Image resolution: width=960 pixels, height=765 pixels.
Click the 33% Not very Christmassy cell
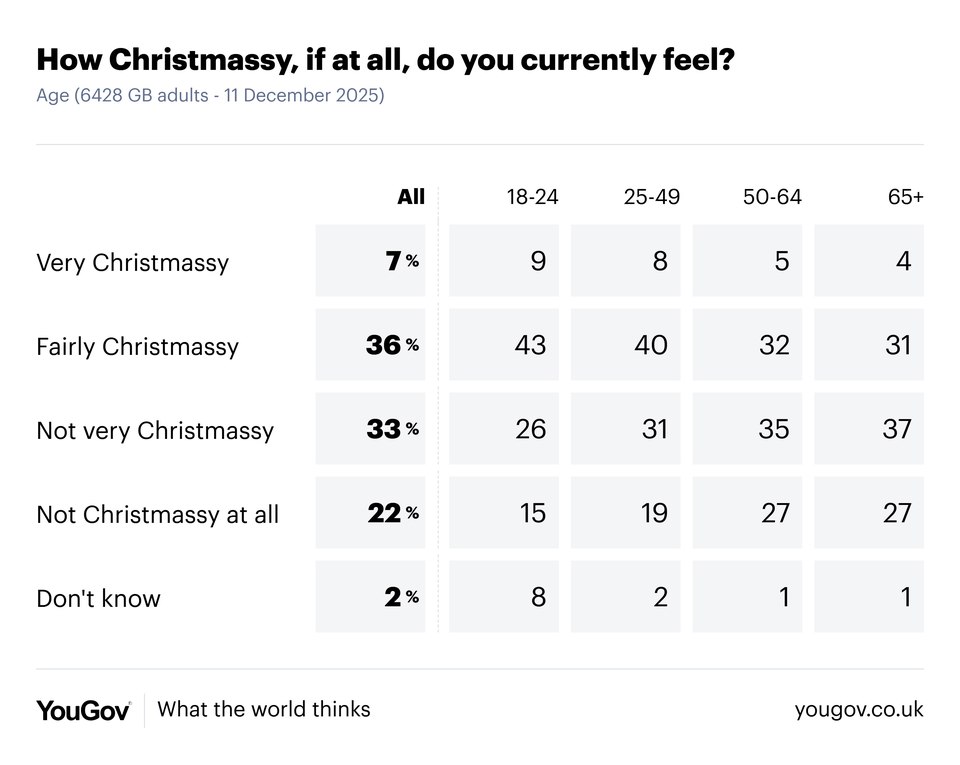(371, 429)
